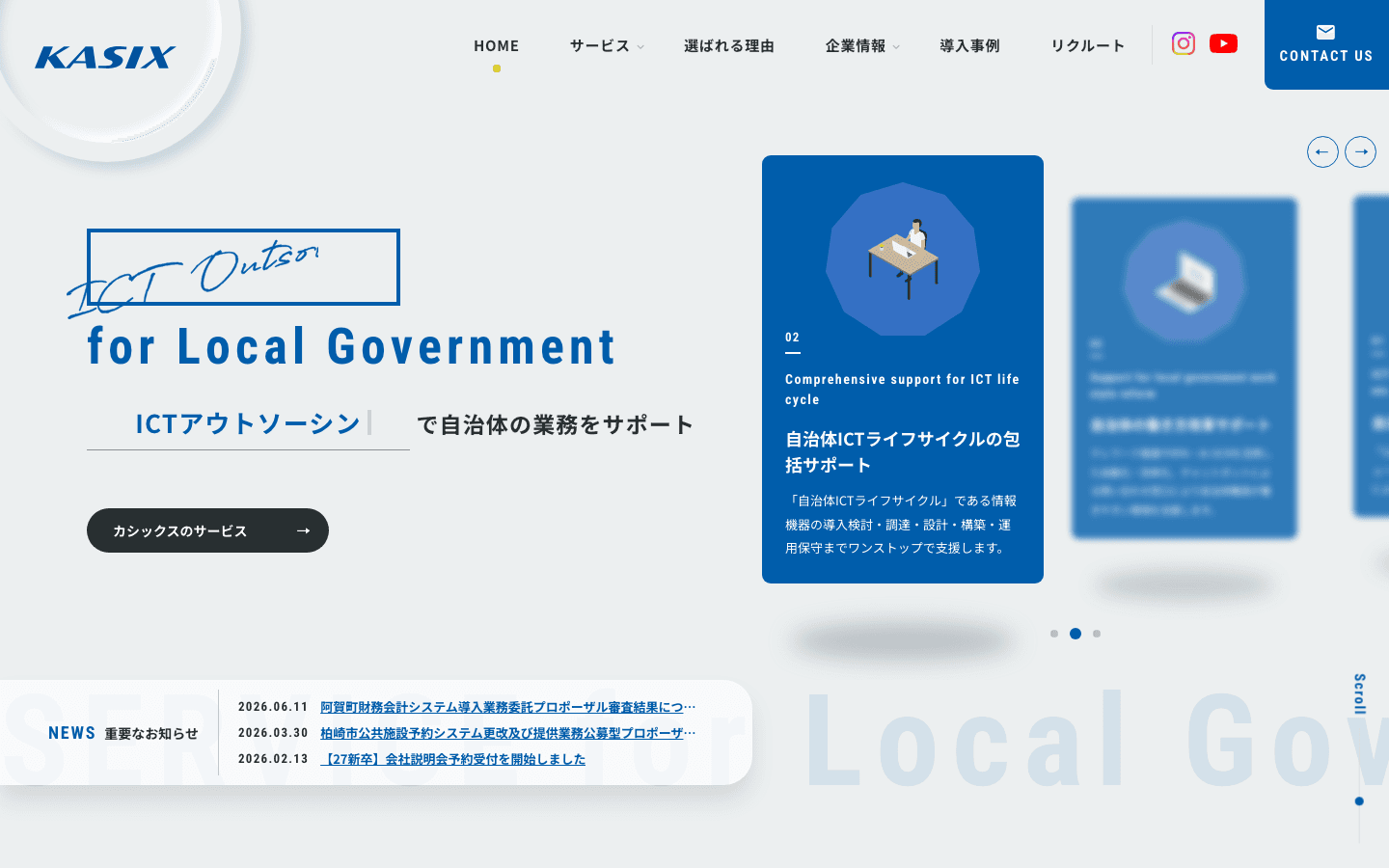Click the 2026.02.13 news date
Viewport: 1389px width, 868px height.
(273, 759)
